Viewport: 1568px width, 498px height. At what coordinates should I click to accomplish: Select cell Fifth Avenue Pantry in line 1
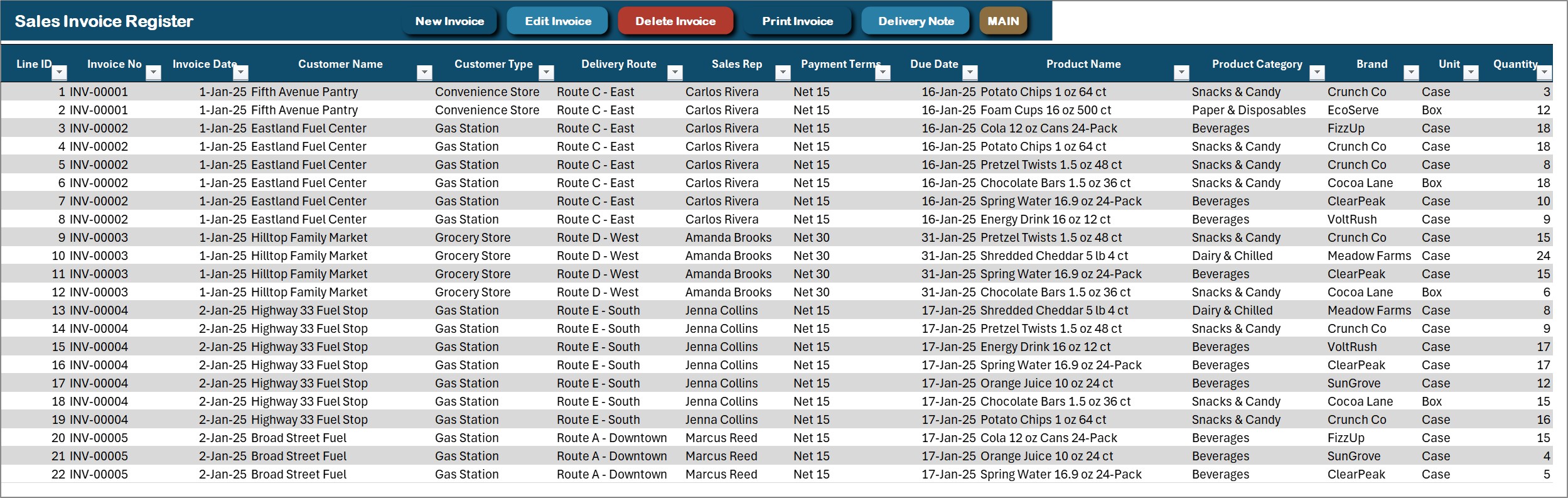click(304, 92)
